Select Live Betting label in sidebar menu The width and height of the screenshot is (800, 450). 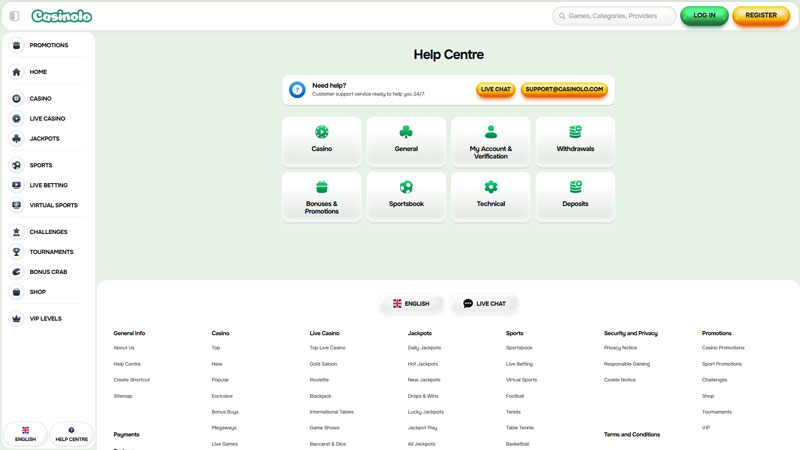point(48,185)
